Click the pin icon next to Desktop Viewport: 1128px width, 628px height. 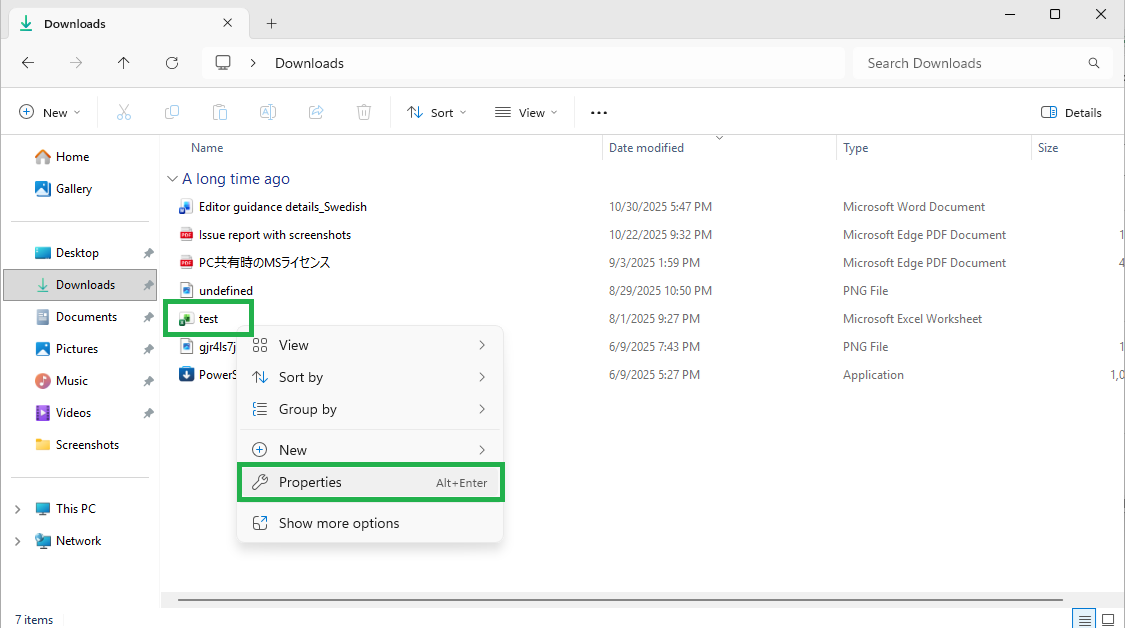point(148,253)
